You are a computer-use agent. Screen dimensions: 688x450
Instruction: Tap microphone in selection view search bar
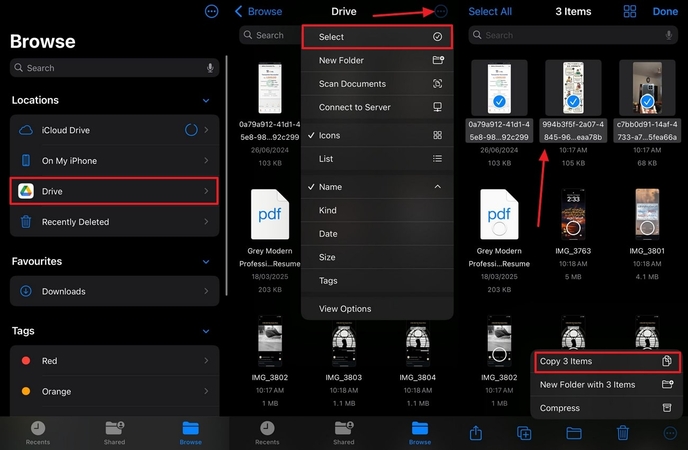(669, 35)
